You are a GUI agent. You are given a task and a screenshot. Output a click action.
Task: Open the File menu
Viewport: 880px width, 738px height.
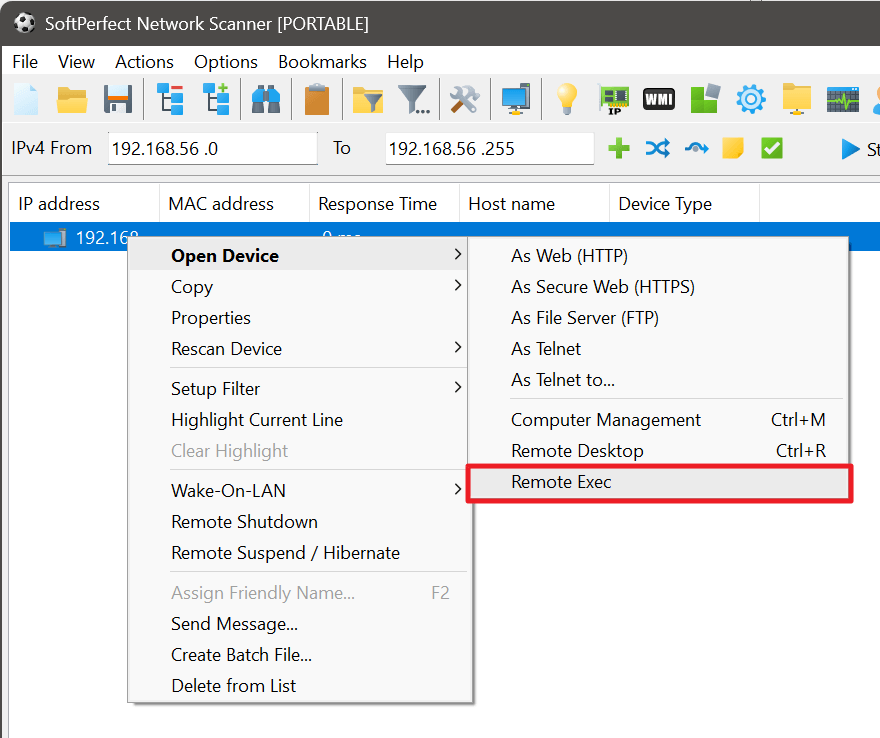(x=25, y=62)
